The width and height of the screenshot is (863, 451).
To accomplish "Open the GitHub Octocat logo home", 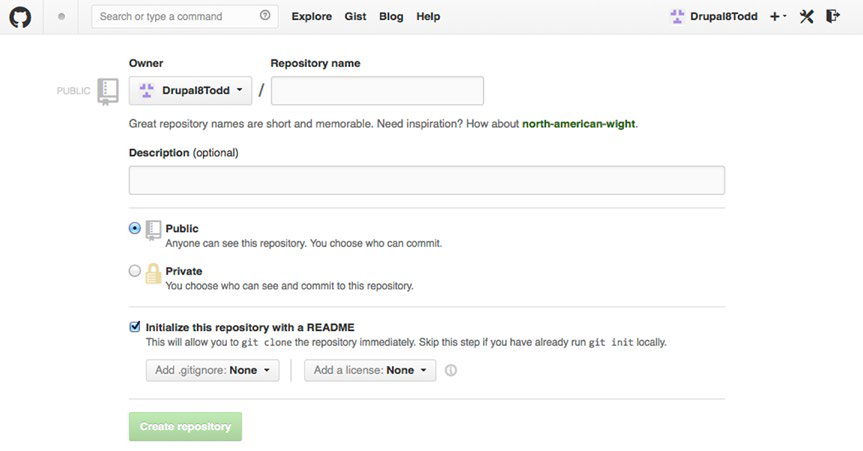I will click(20, 17).
